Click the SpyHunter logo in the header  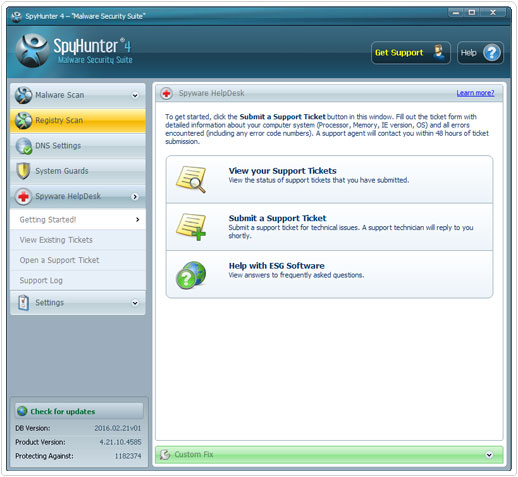33,51
